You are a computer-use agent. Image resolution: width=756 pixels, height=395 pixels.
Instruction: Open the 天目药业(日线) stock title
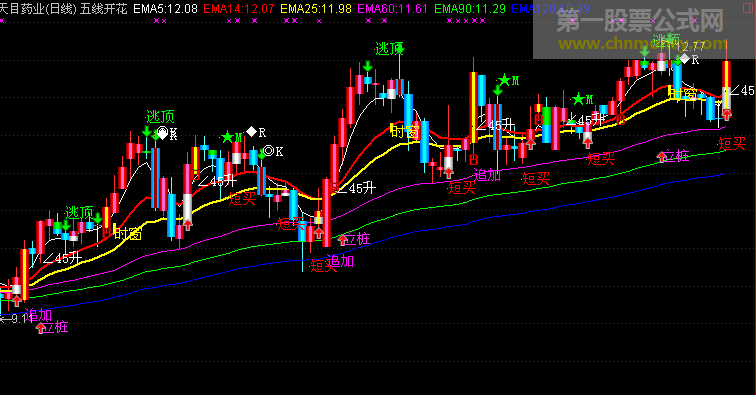[x=38, y=9]
